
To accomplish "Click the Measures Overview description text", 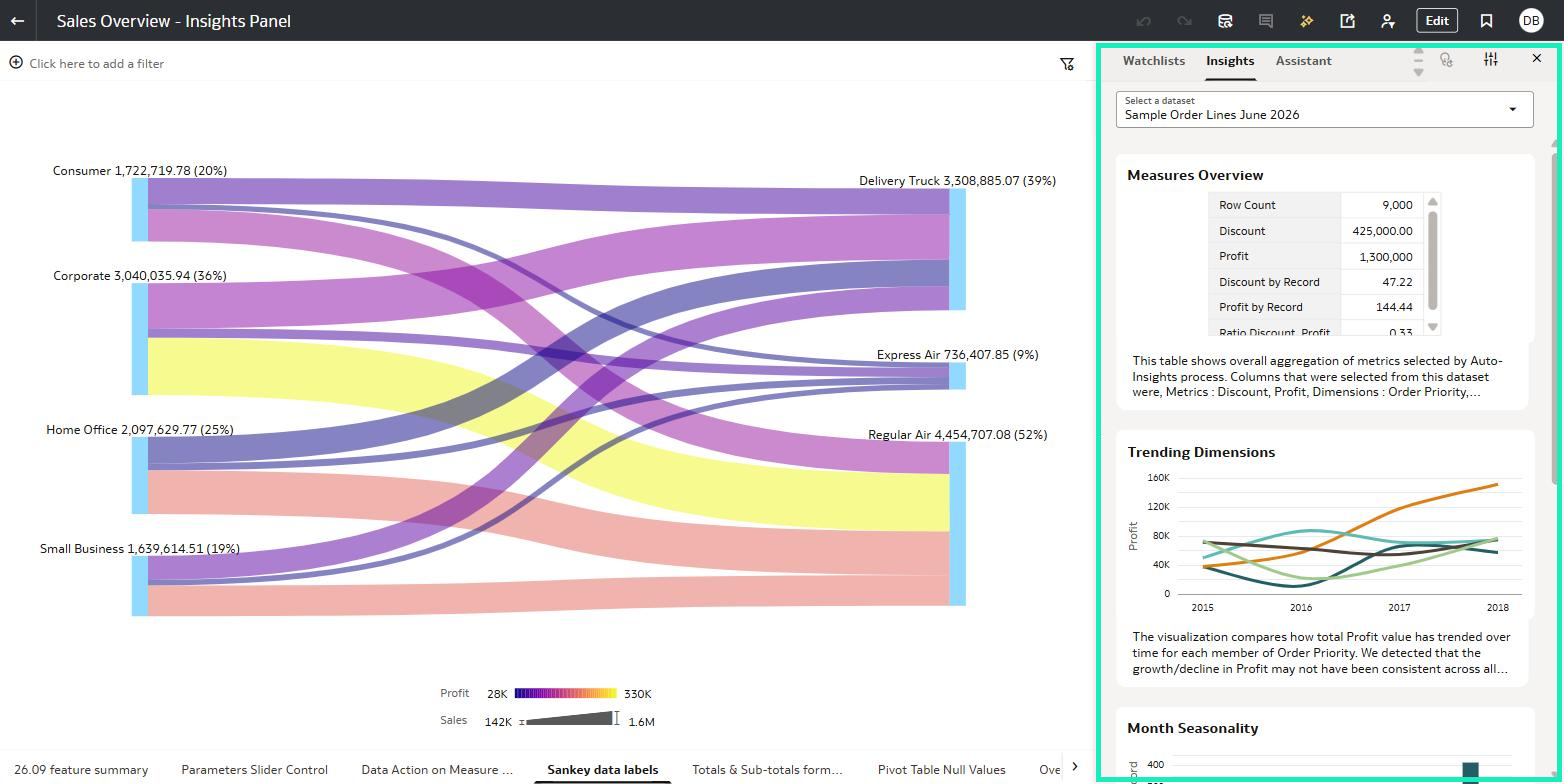I will [x=1317, y=376].
